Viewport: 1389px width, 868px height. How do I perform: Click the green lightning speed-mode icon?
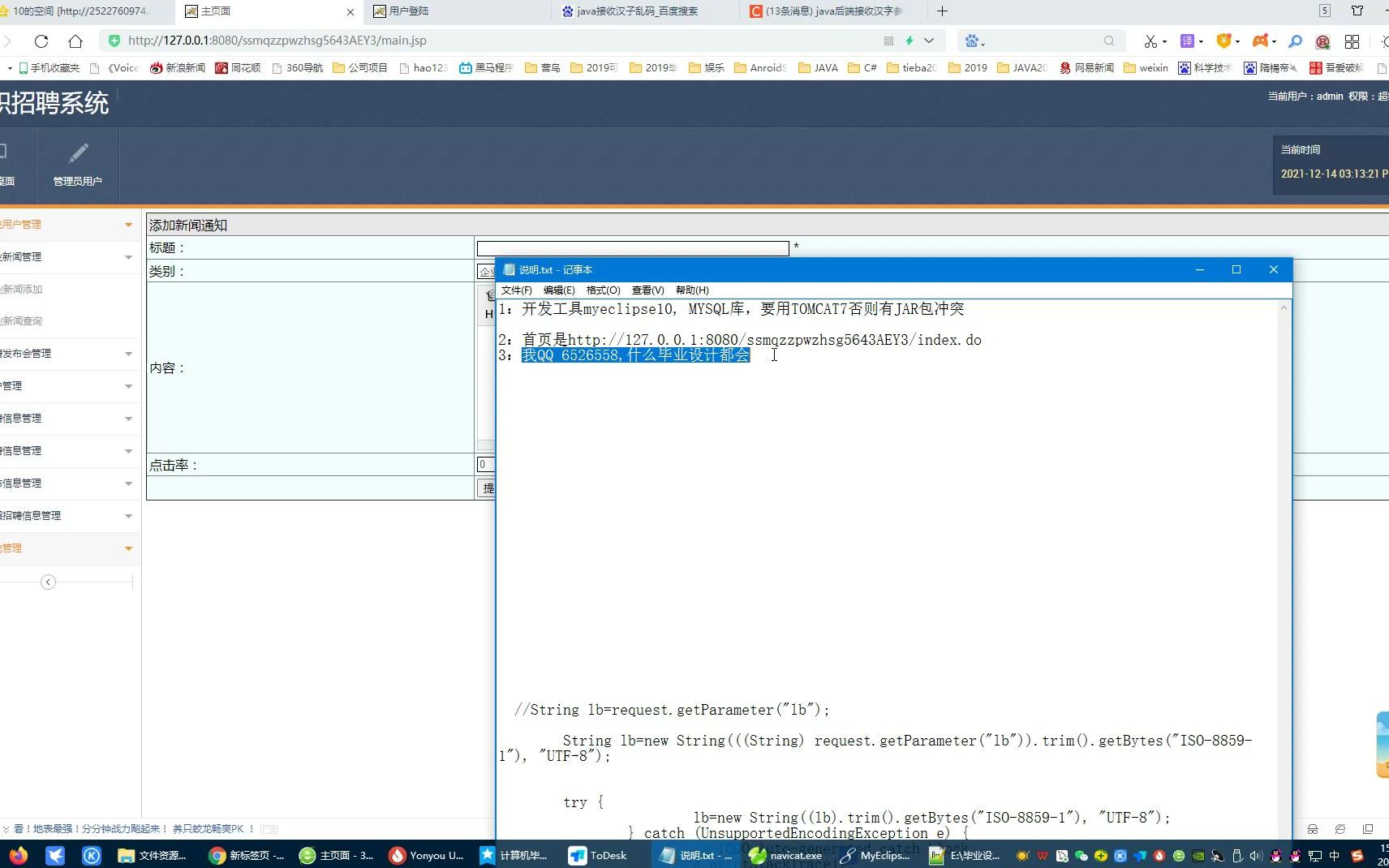[910, 41]
